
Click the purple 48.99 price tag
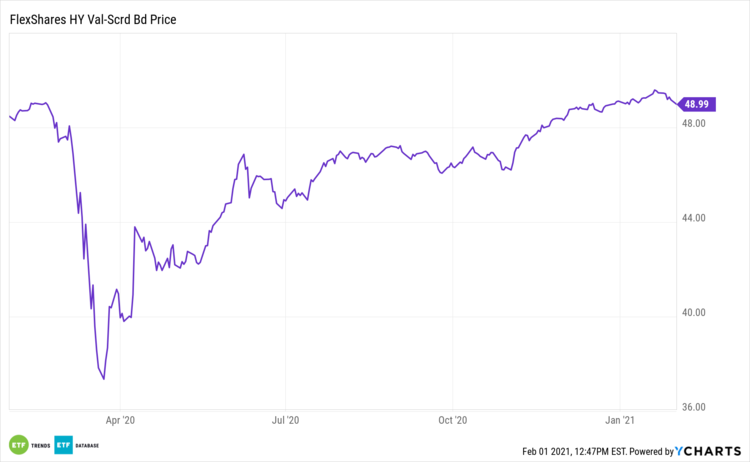point(695,104)
